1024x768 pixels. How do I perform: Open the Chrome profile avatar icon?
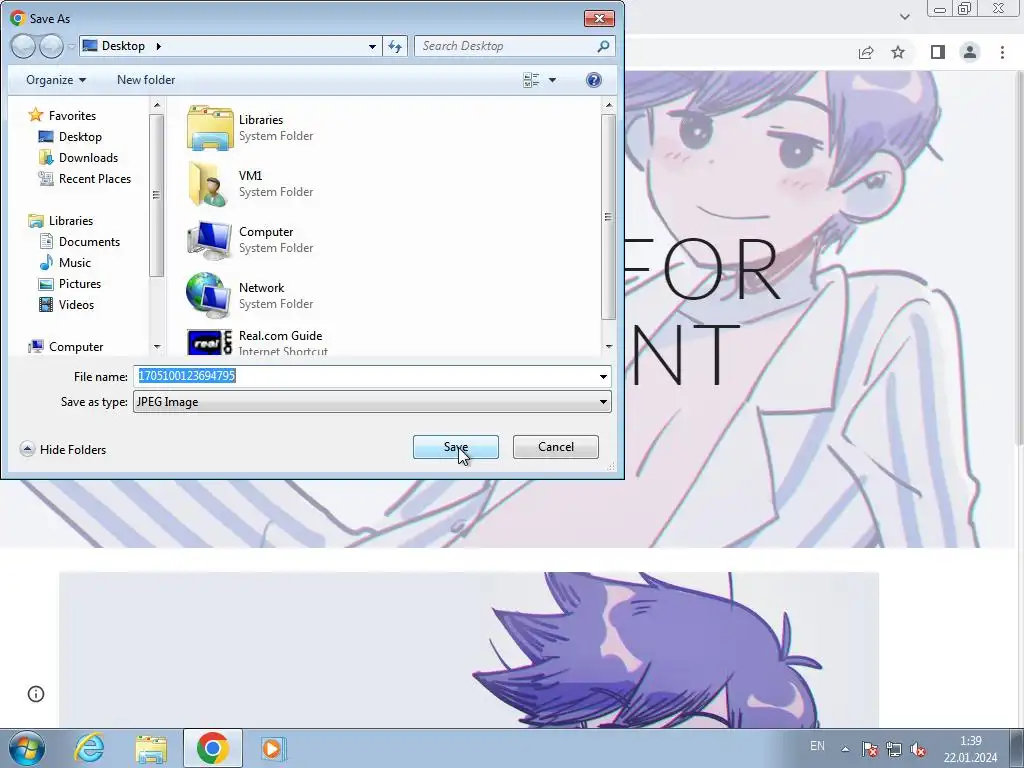coord(970,52)
